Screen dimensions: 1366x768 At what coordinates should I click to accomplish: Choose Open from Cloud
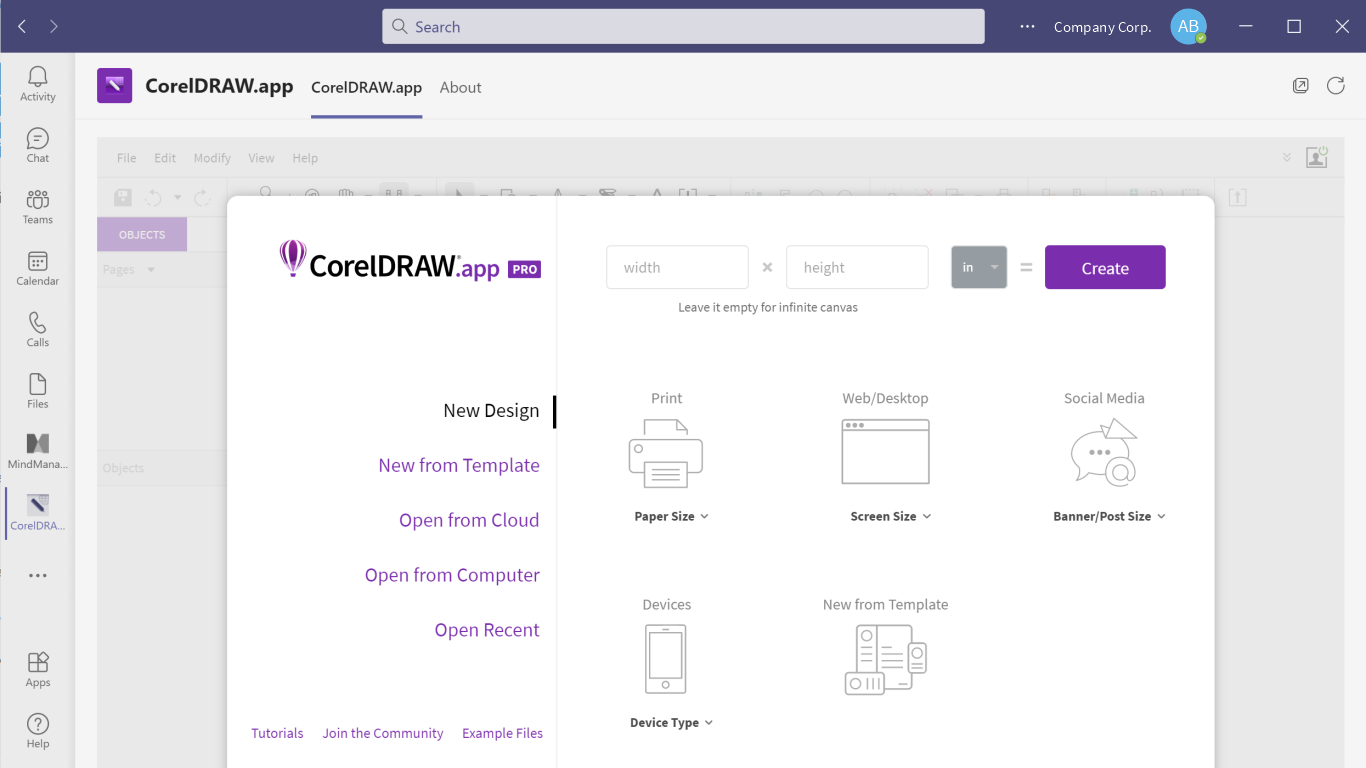[x=469, y=521]
